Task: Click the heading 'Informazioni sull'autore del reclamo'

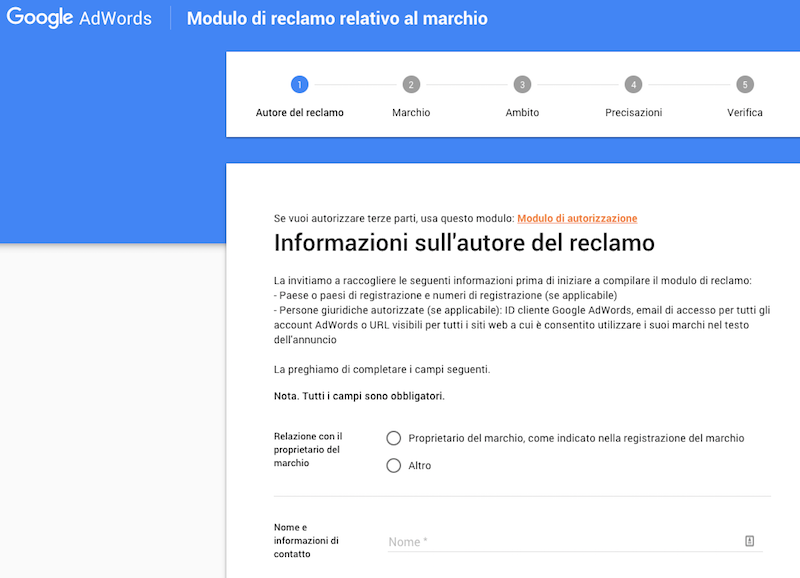Action: point(464,243)
